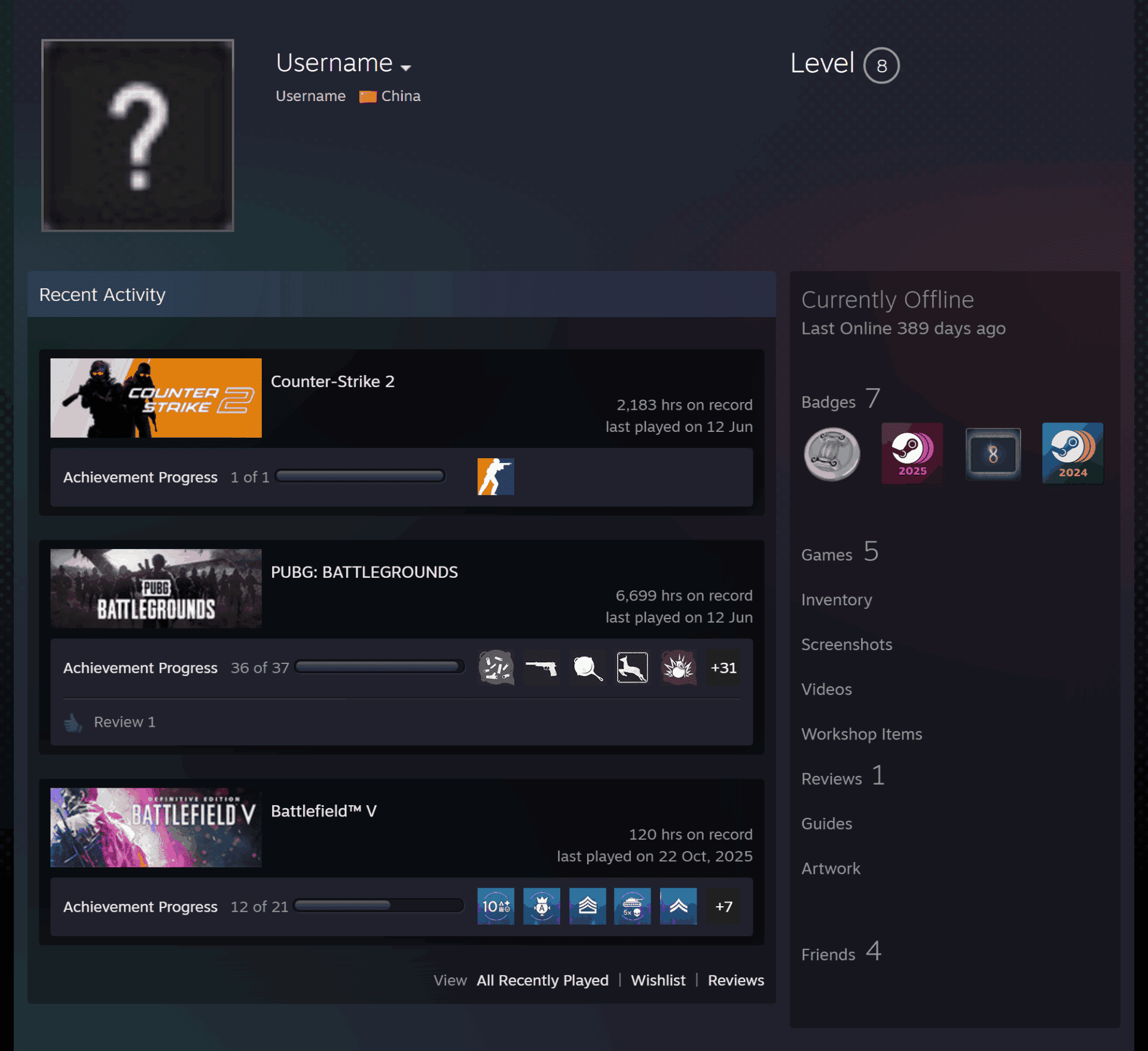Open the Artwork page
1148x1051 pixels.
pos(831,869)
